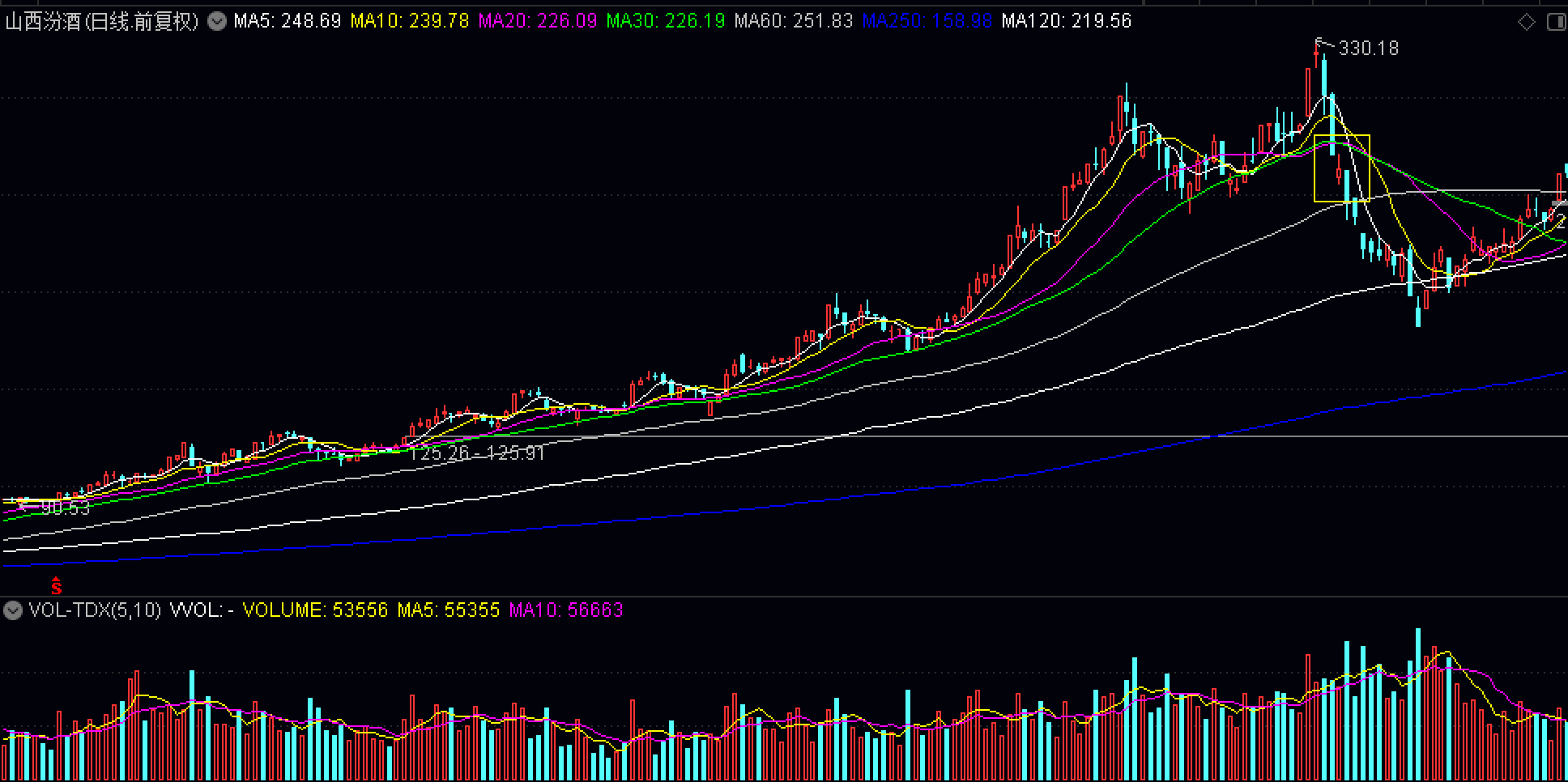The image size is (1568, 782).
Task: Click the diamond icon at chart top
Action: click(1527, 23)
